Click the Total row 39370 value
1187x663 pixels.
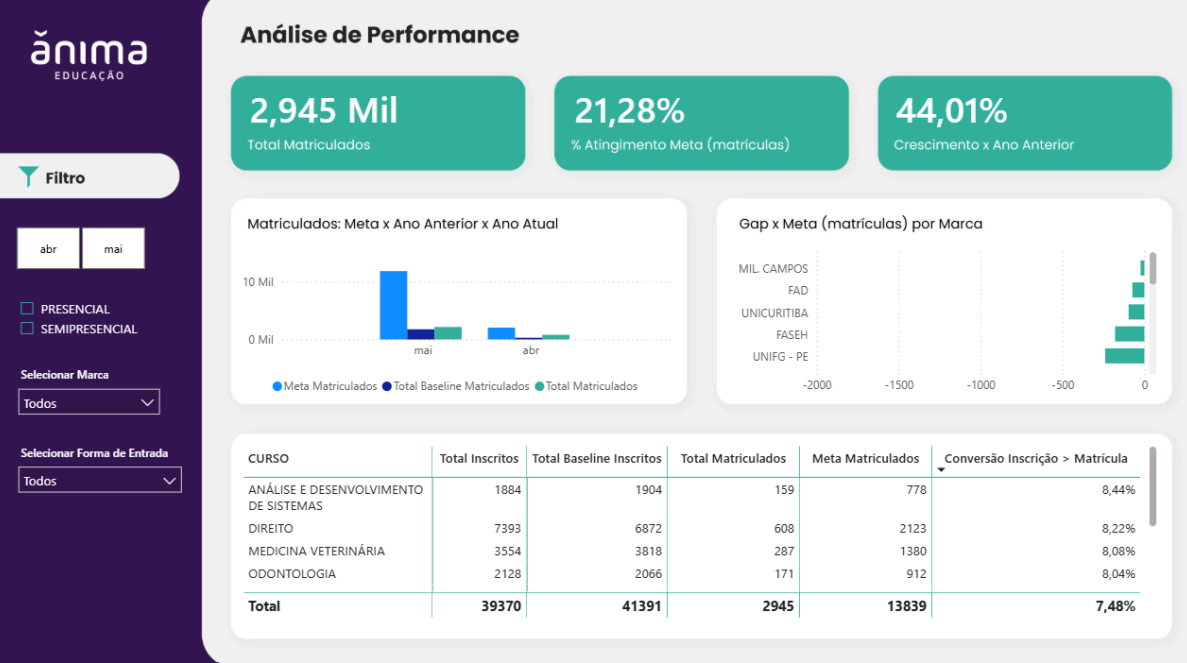[500, 606]
